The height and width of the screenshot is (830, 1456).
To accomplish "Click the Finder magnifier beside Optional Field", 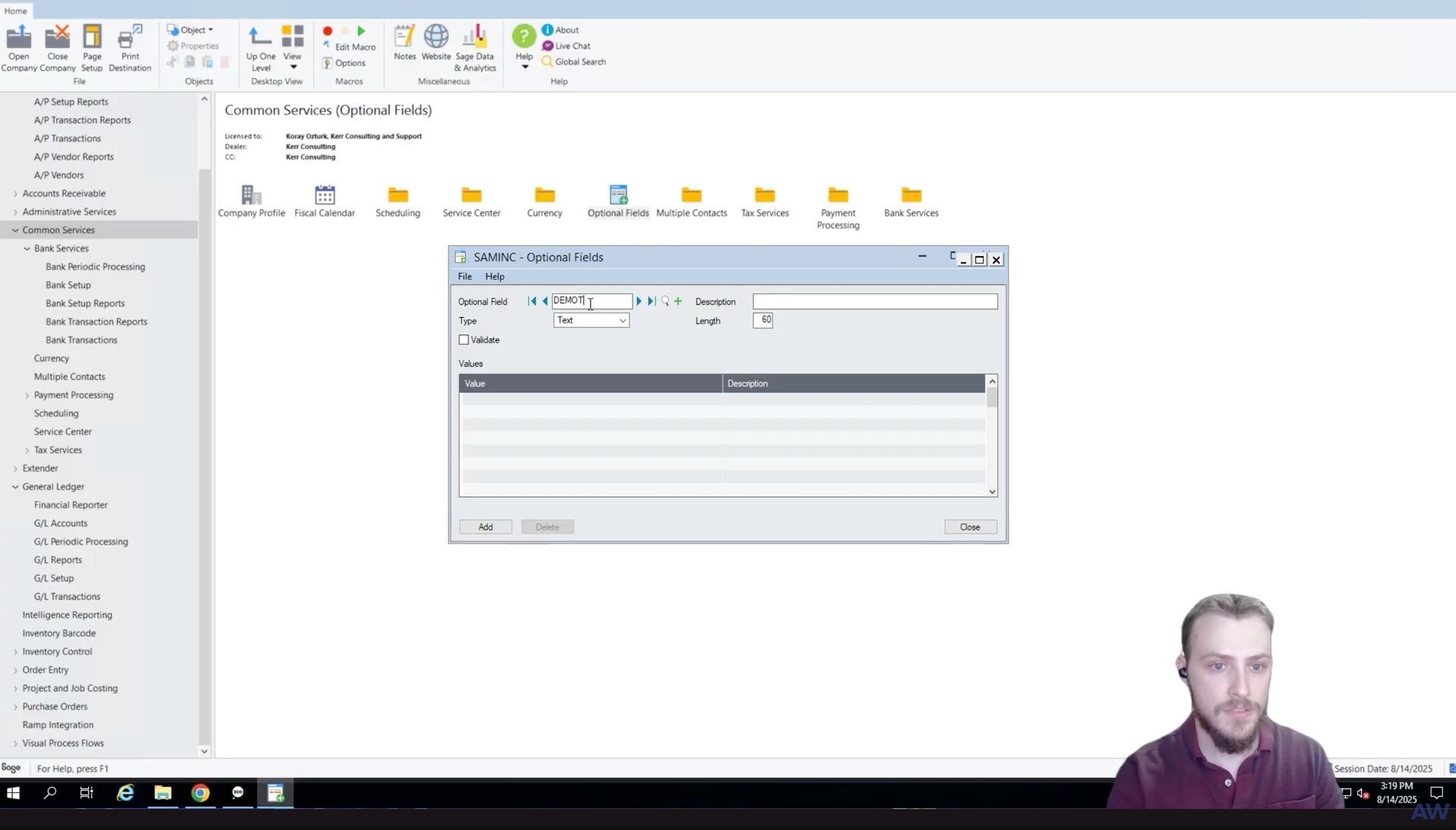I will coord(665,302).
